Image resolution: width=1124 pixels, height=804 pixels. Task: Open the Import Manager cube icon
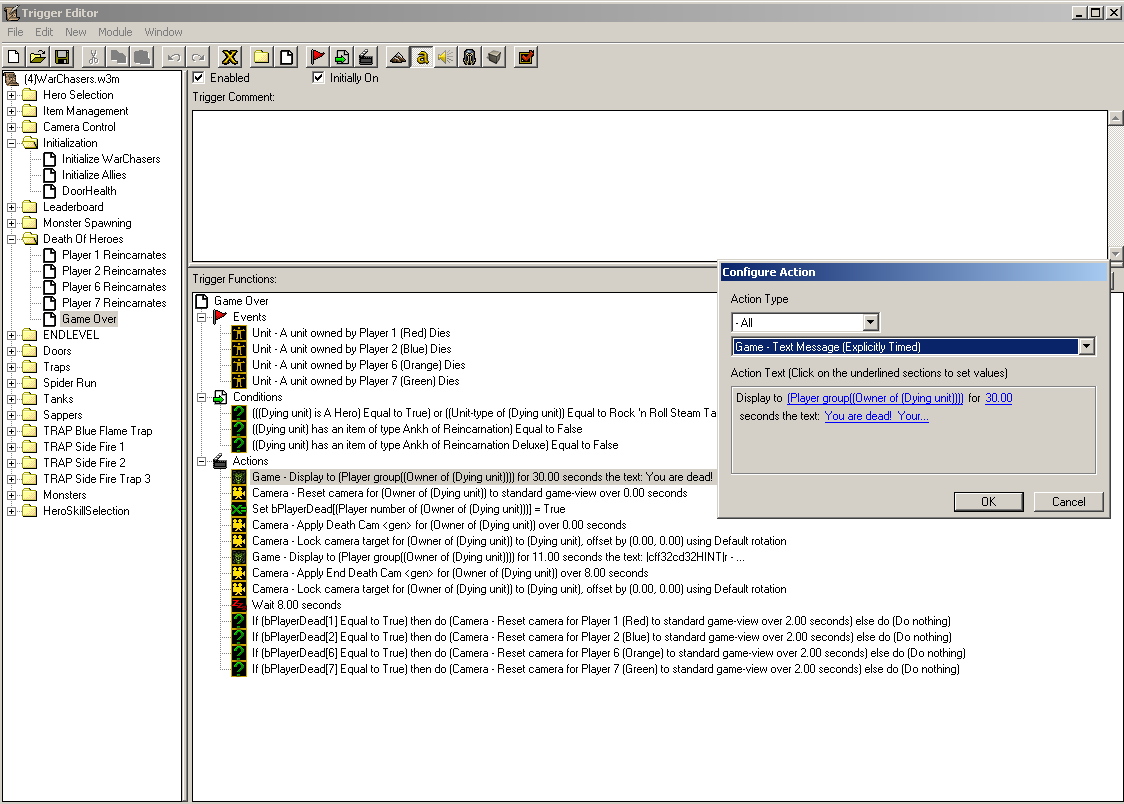tap(494, 57)
